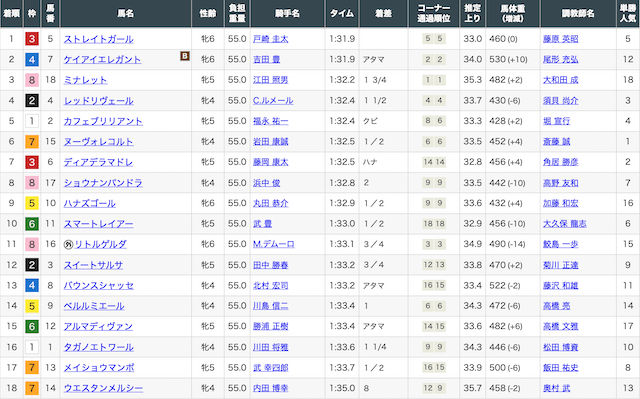Image resolution: width=640 pixels, height=399 pixels.
Task: Click the ヌーヴォレコルト horse link
Action: (x=98, y=142)
